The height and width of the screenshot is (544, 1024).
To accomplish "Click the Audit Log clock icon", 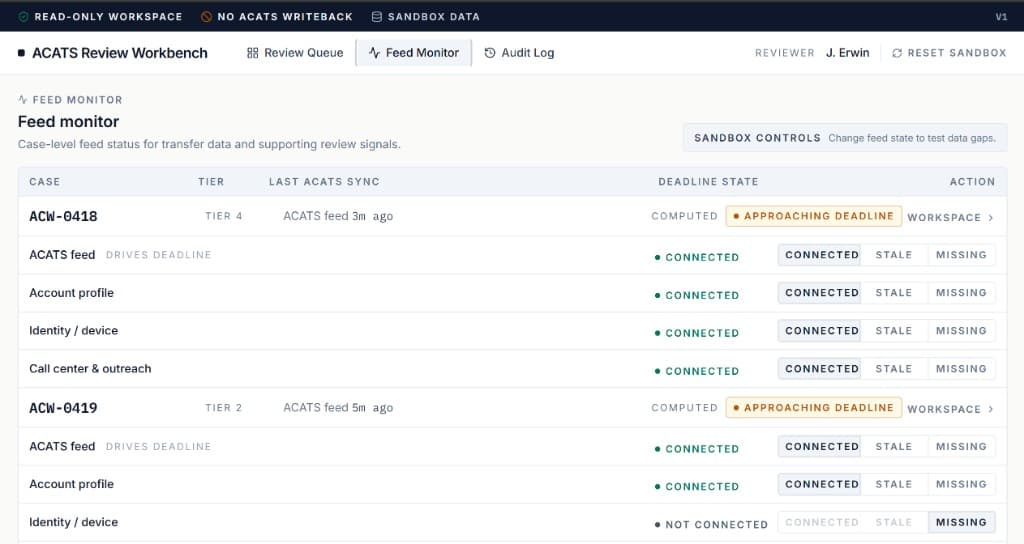I will (490, 53).
